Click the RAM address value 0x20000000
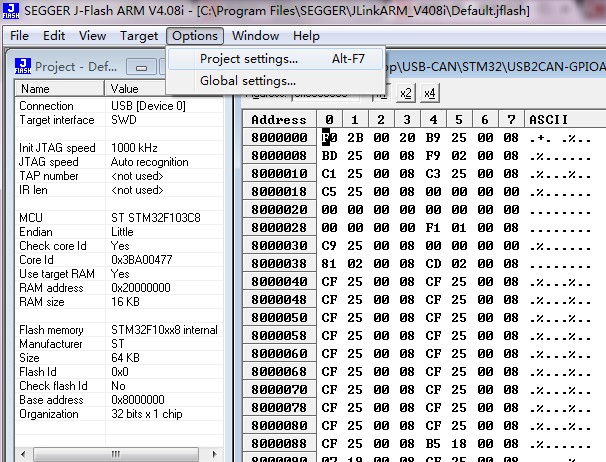Viewport: 606px width, 462px height. tap(141, 288)
